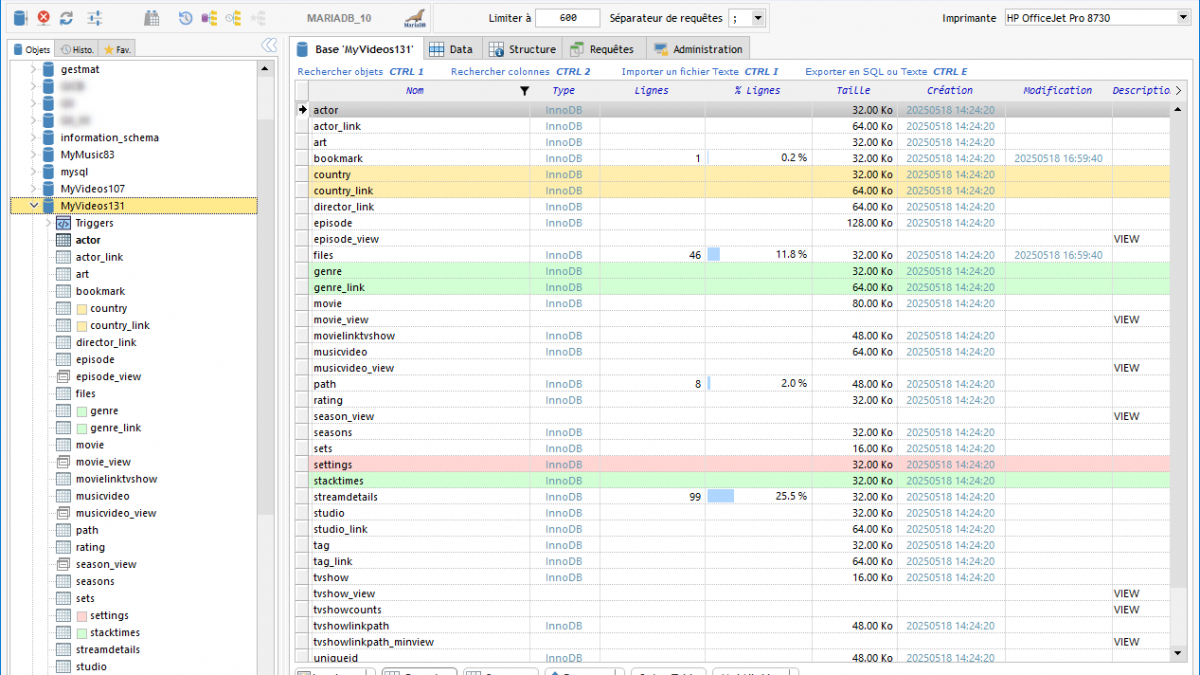This screenshot has height=675, width=1200.
Task: Switch to the Fav. tab
Action: coord(116,49)
